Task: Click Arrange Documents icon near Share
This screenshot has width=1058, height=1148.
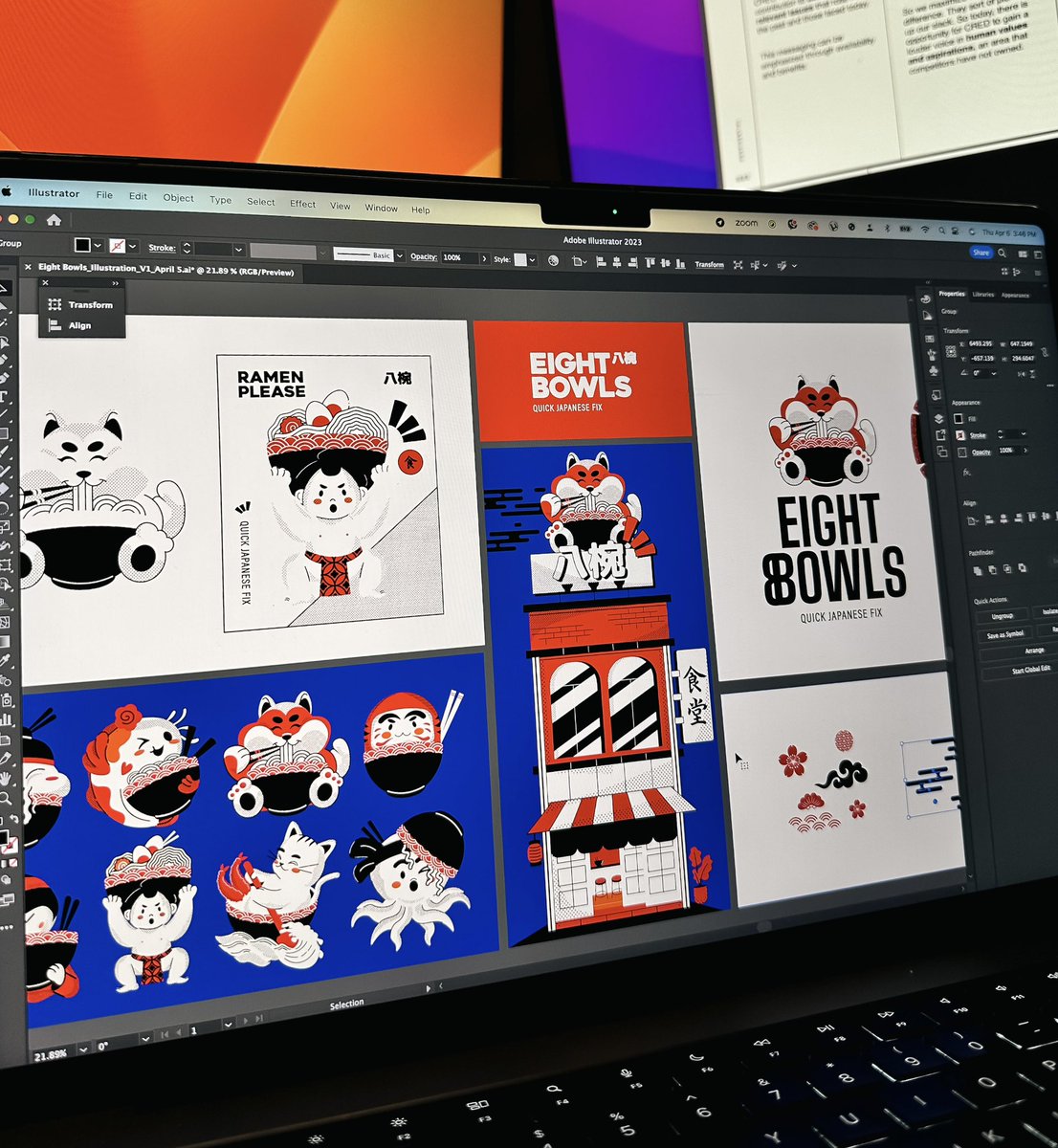Action: (x=1022, y=254)
